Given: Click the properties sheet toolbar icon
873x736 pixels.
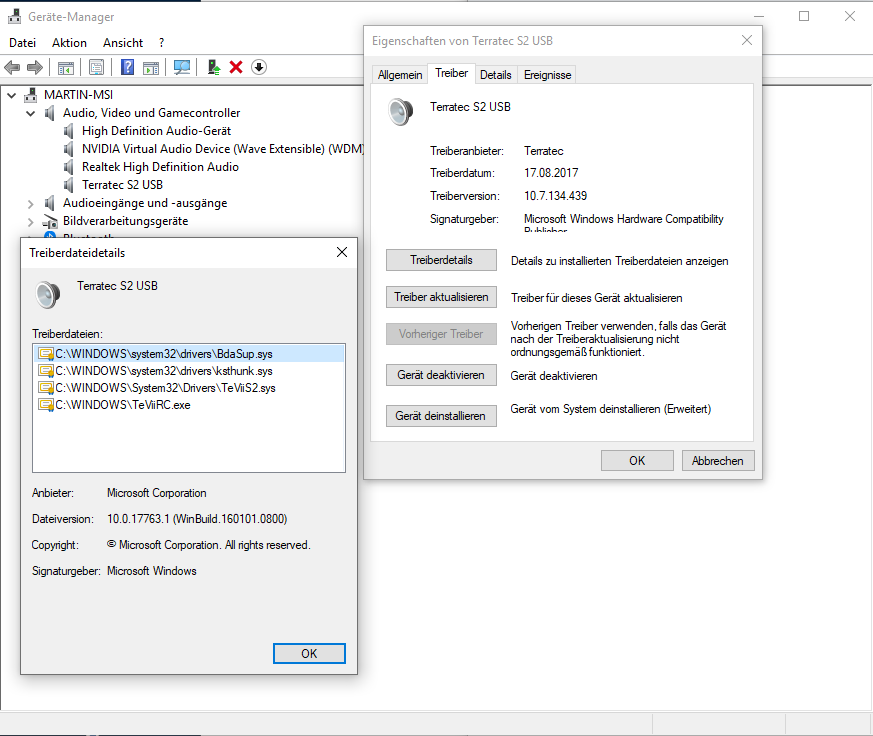Looking at the screenshot, I should 96,67.
